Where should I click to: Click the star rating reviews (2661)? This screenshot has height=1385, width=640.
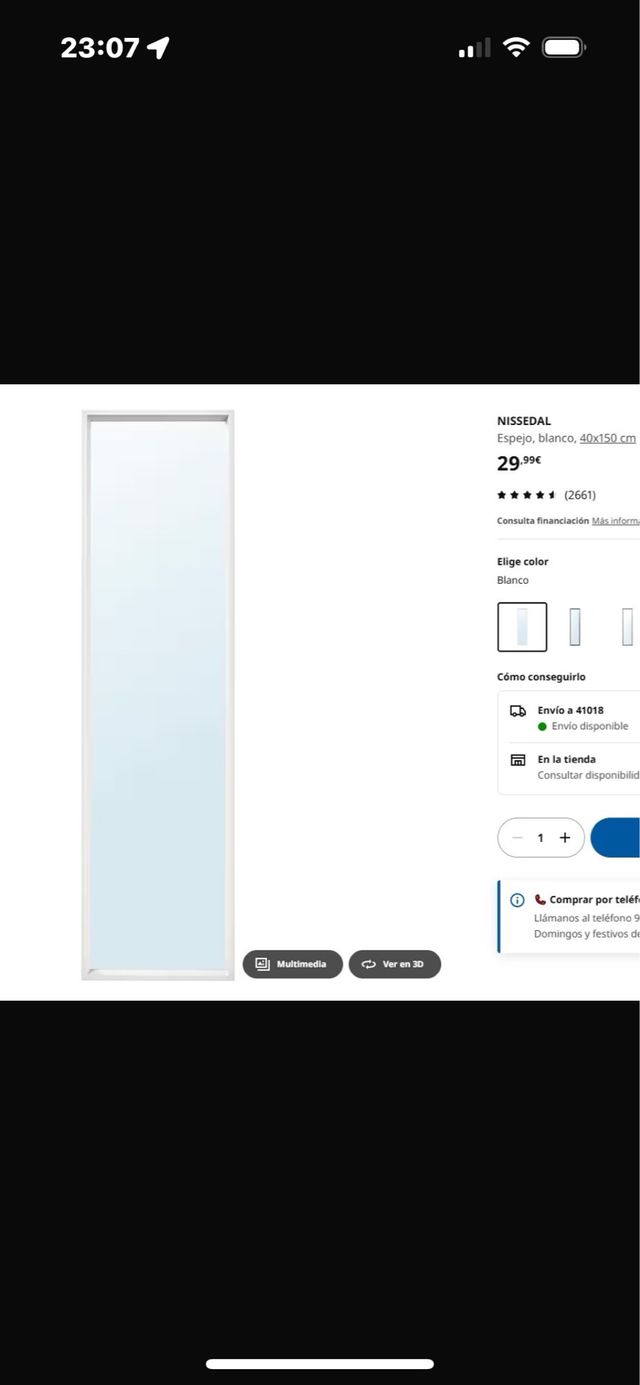pyautogui.click(x=546, y=495)
